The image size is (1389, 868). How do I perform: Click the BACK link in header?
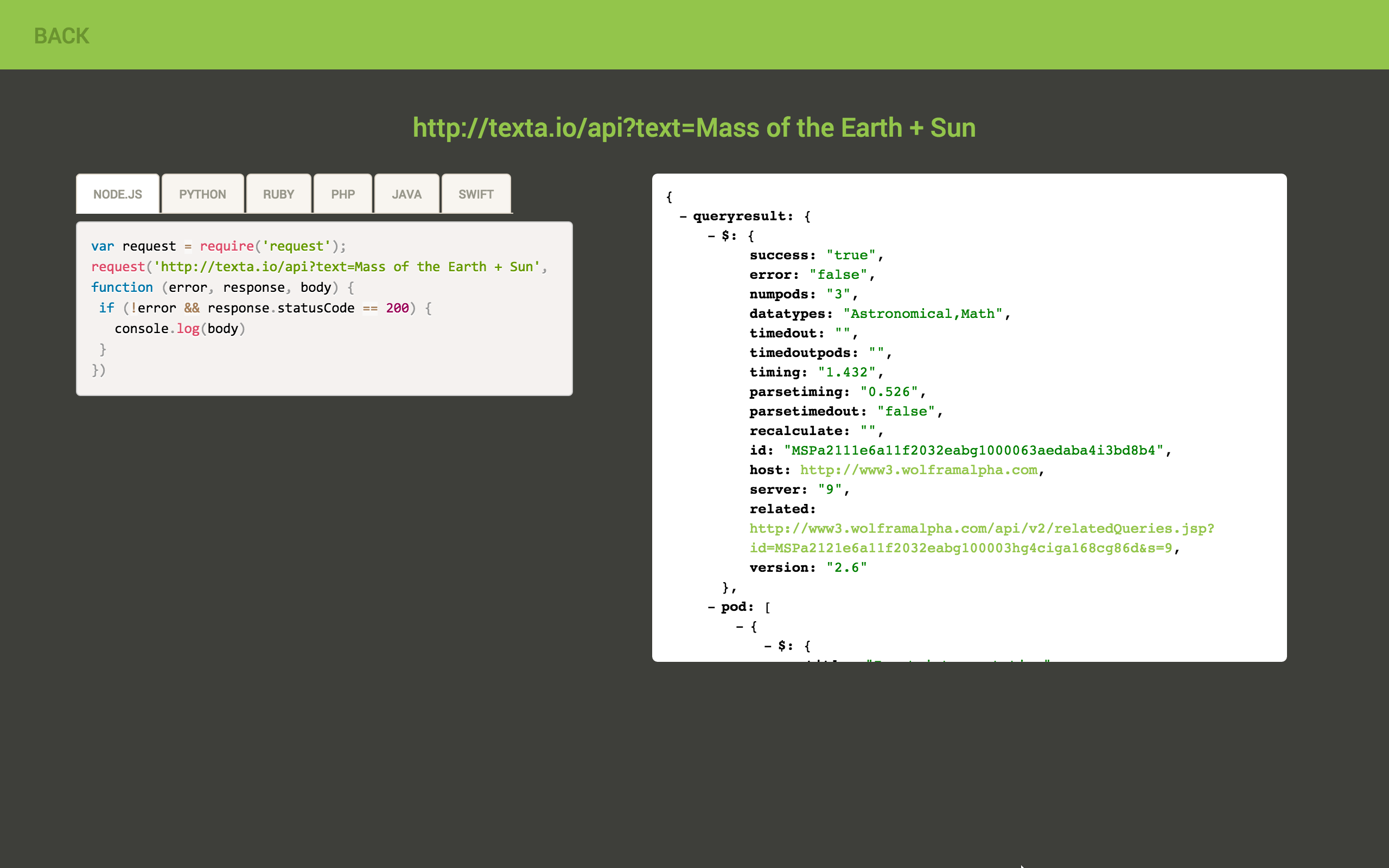61,36
